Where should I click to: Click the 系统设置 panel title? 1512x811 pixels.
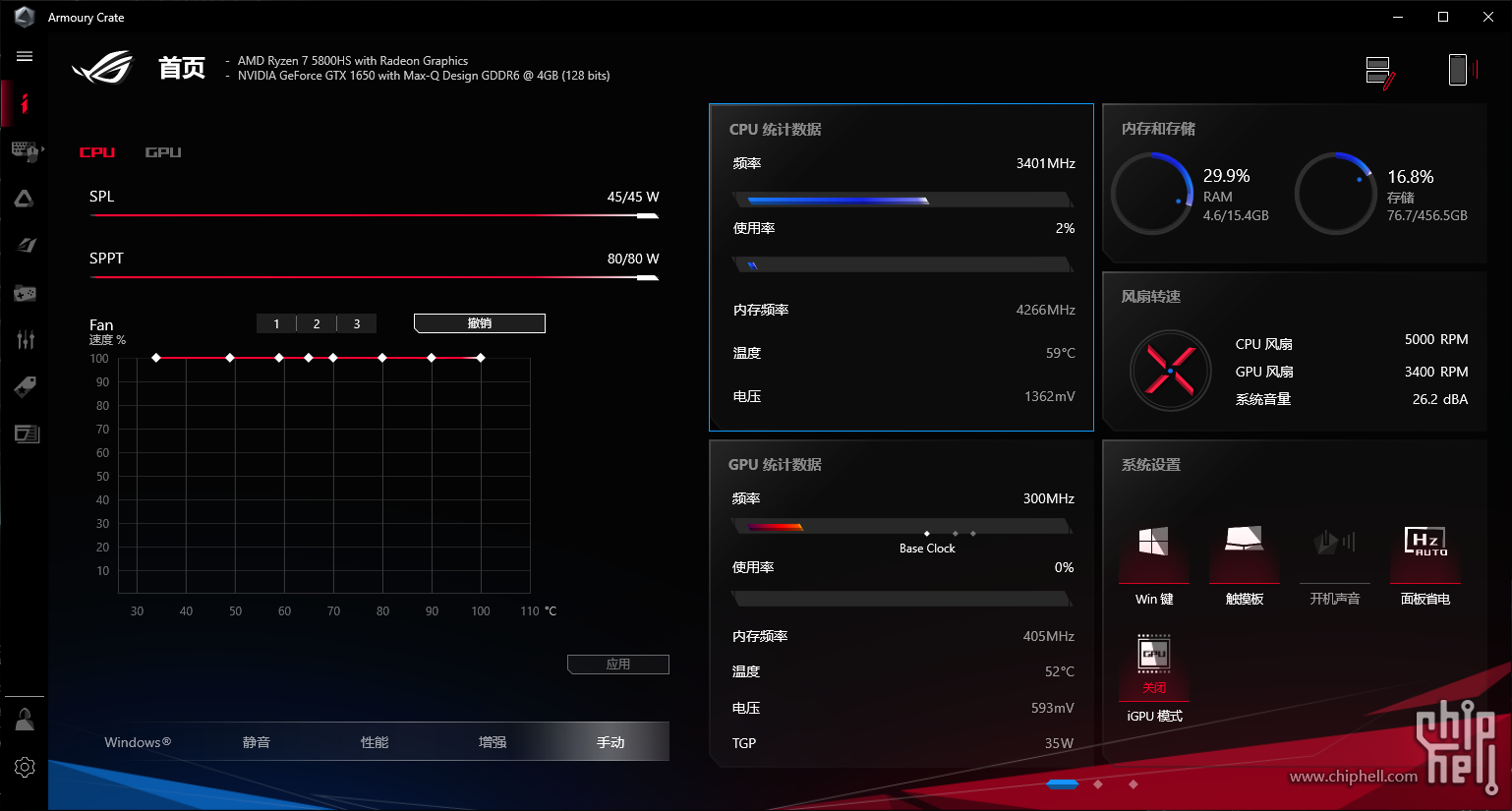pos(1151,465)
